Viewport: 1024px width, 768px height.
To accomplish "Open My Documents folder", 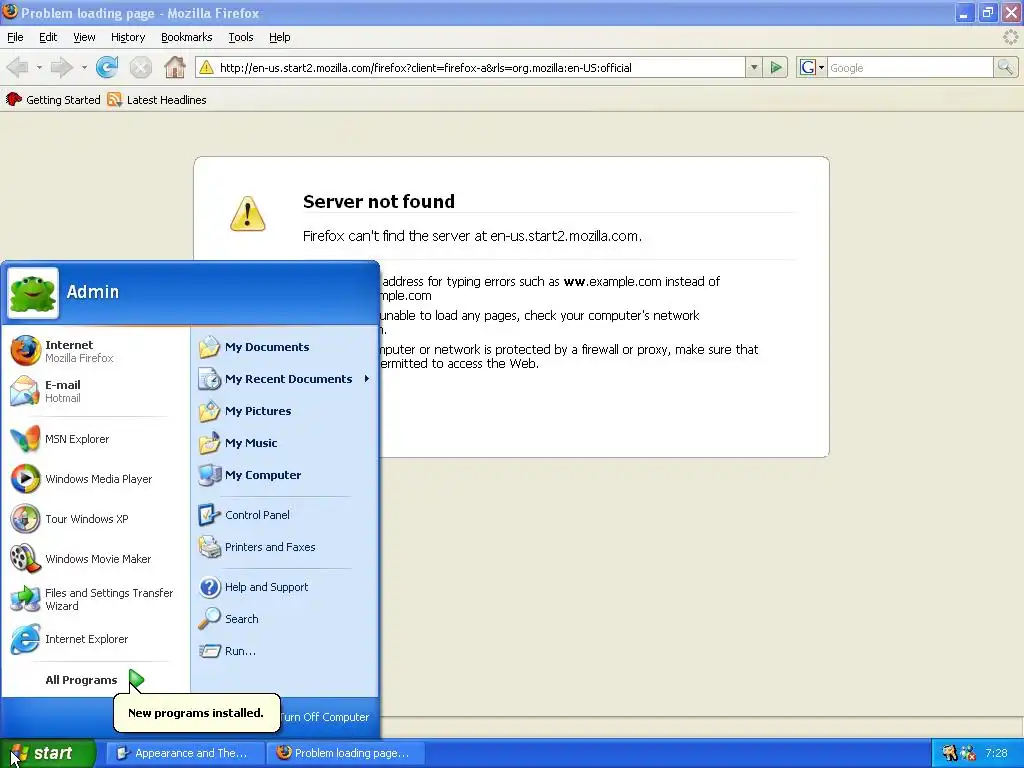I will (285, 347).
